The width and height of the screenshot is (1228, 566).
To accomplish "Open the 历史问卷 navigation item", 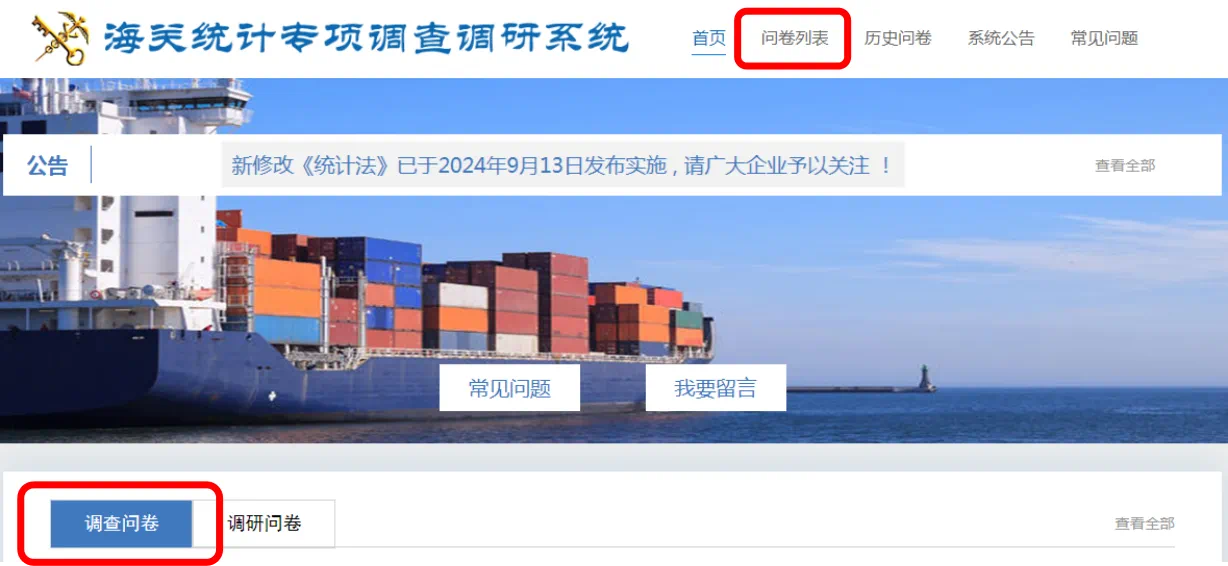I will click(898, 38).
